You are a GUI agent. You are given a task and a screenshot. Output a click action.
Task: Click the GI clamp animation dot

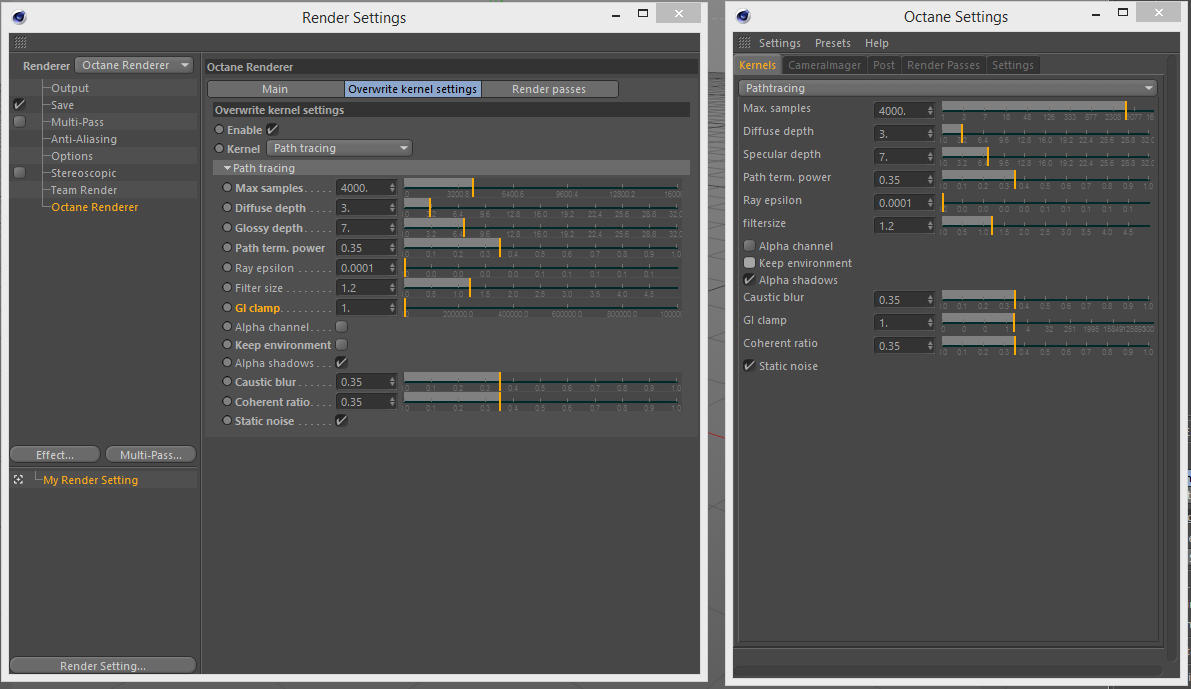click(226, 308)
